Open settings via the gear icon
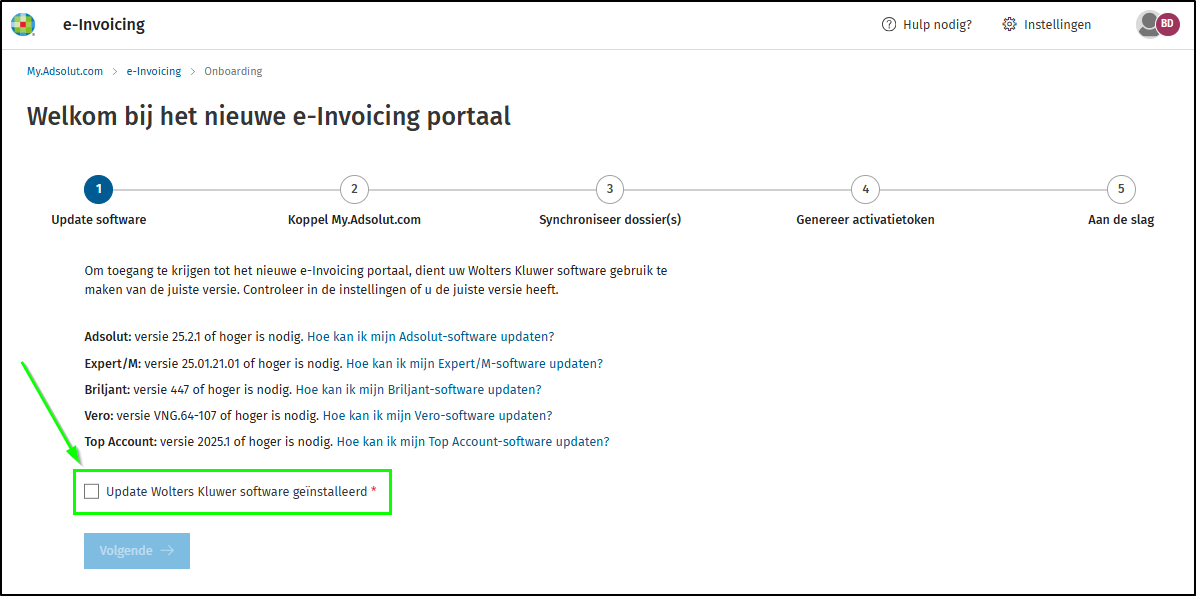Screen dimensions: 1196x596 coord(1009,25)
